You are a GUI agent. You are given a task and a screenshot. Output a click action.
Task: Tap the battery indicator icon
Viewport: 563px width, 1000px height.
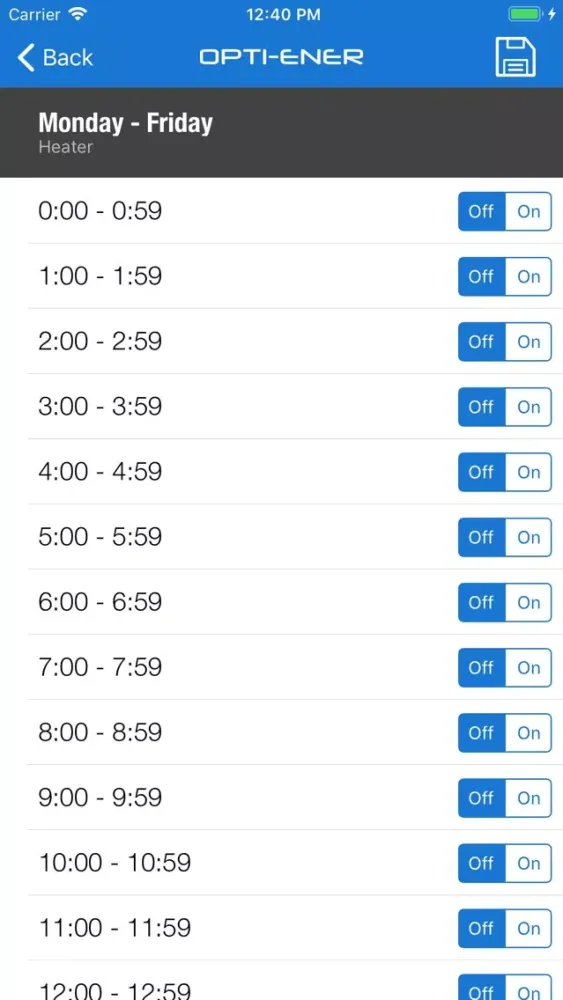coord(525,14)
